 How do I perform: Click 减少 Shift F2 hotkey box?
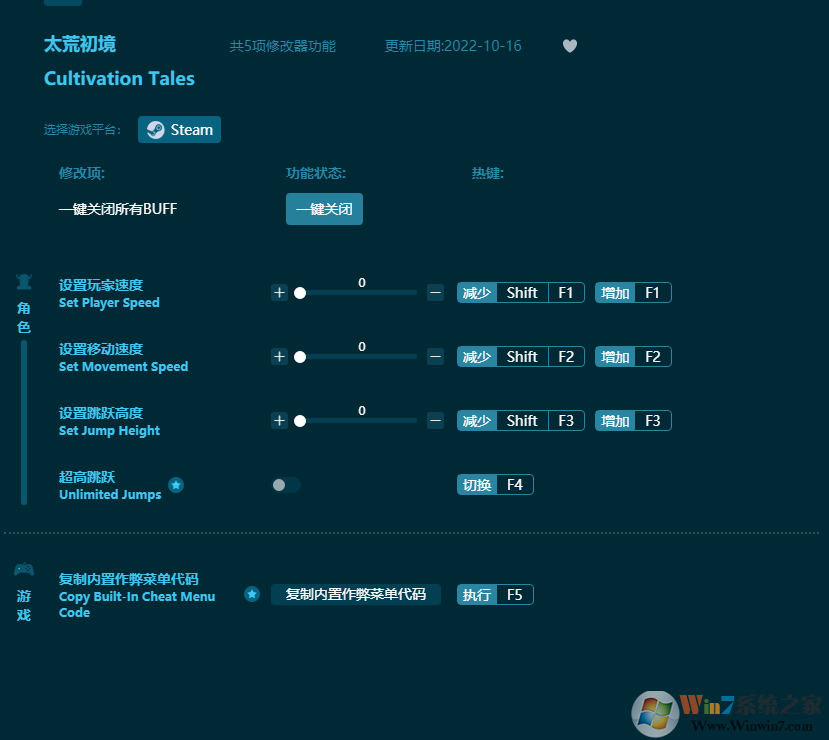[x=521, y=356]
